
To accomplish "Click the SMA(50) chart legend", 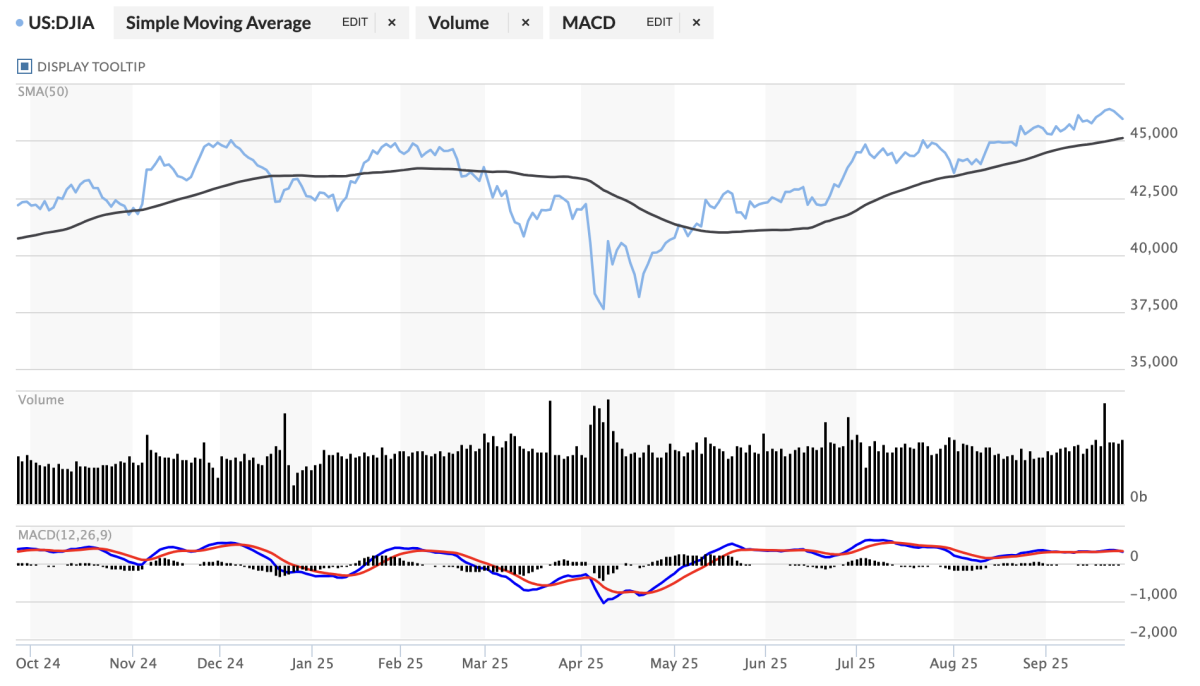I will coord(40,91).
